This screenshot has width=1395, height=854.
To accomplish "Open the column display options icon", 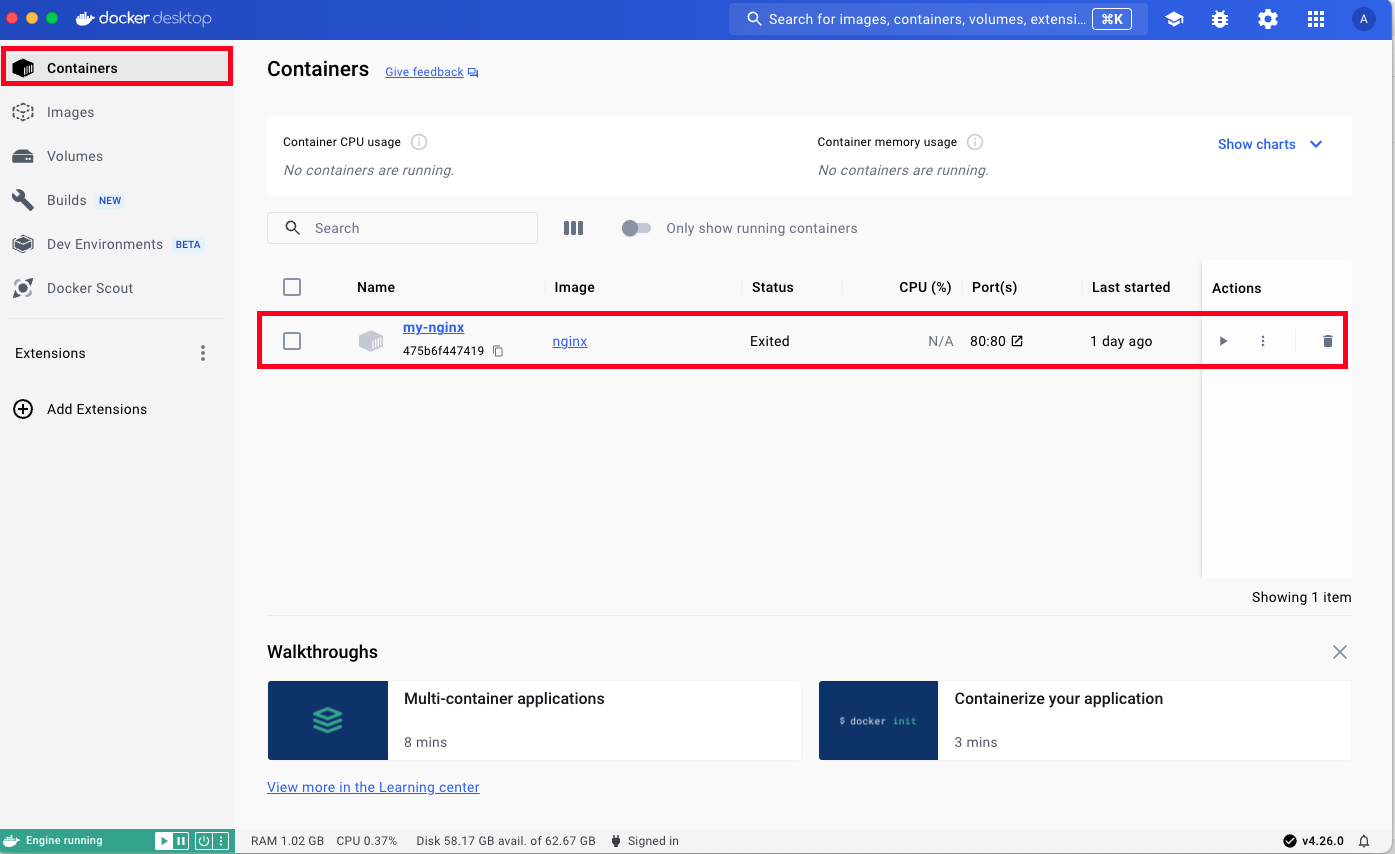I will pos(573,228).
